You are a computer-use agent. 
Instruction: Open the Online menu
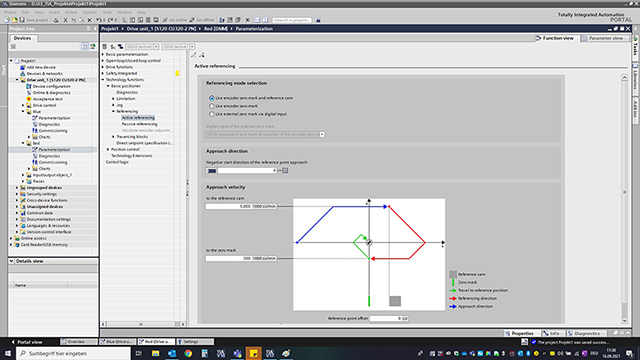(71, 12)
